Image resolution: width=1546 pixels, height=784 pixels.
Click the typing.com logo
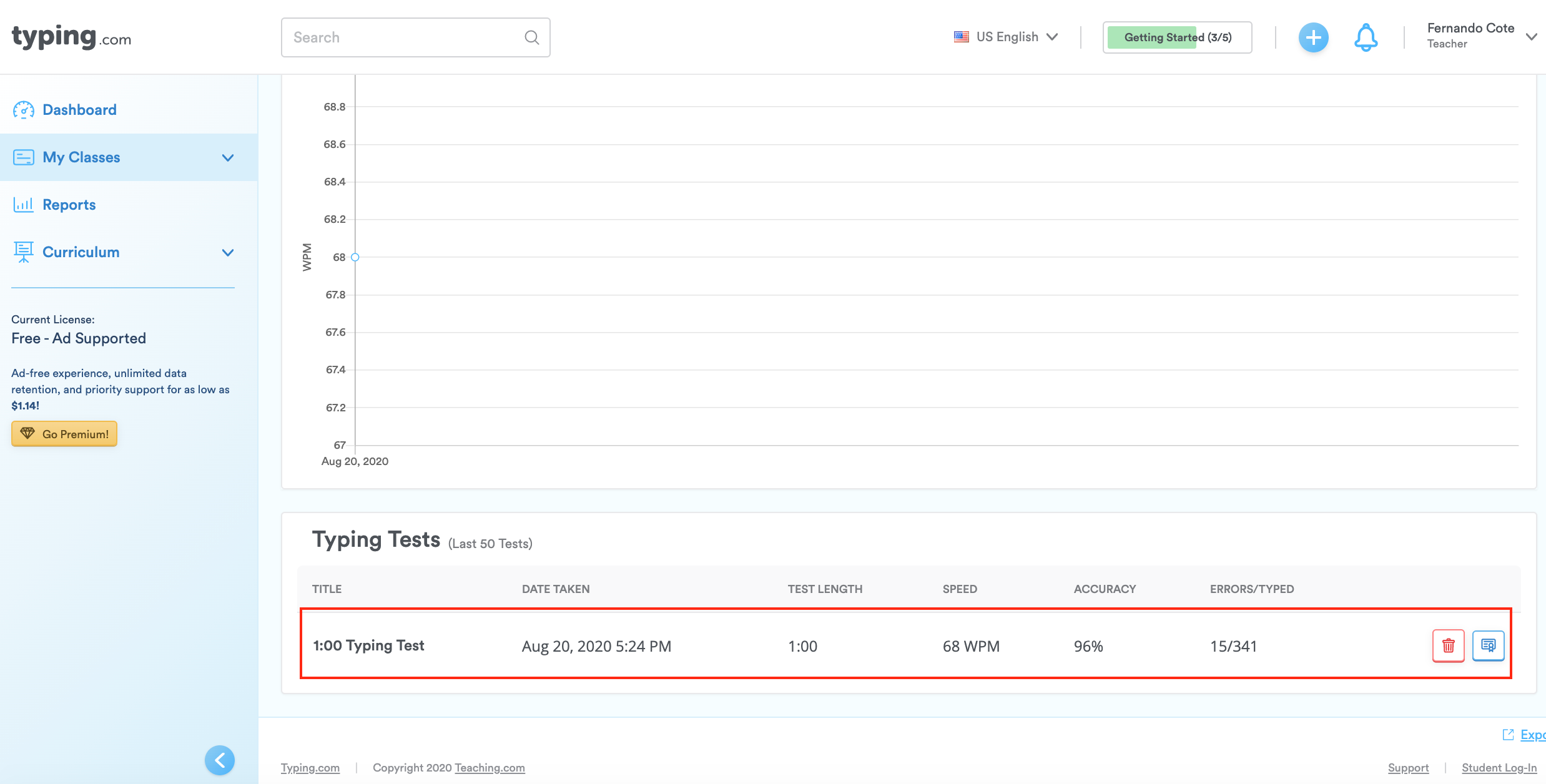point(71,37)
